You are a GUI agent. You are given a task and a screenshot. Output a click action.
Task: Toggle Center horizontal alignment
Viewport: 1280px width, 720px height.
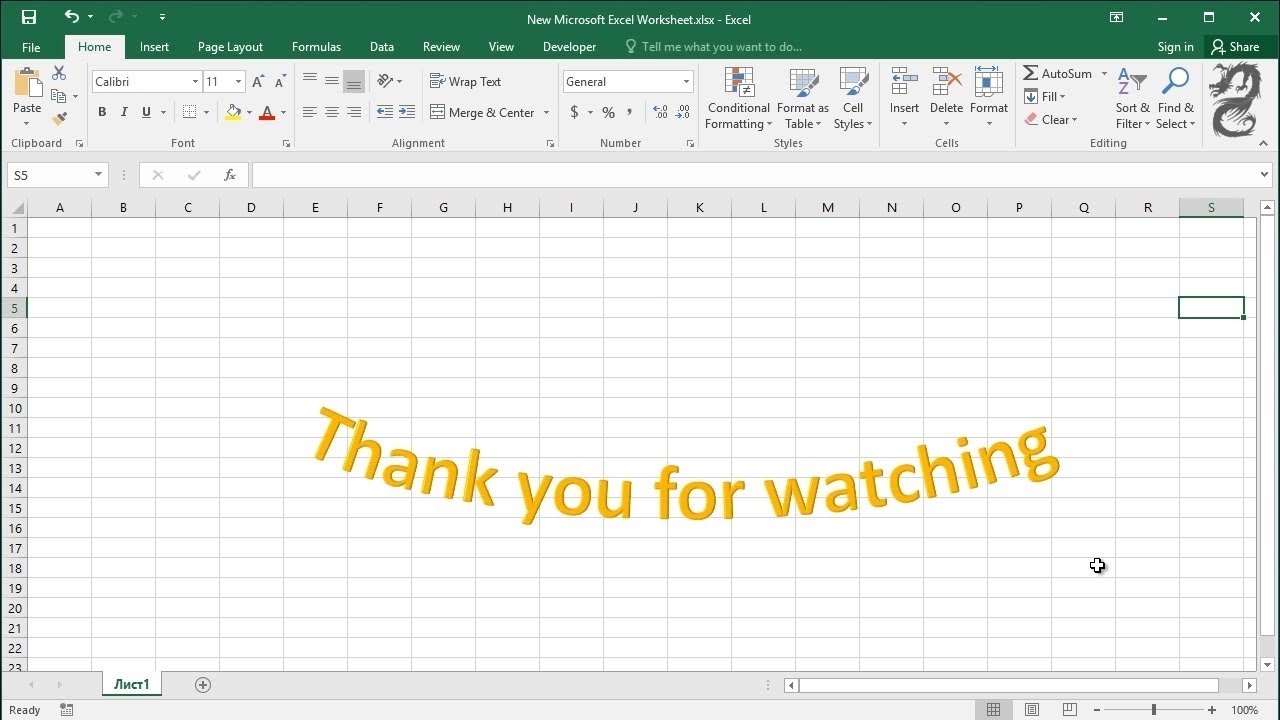pos(331,112)
